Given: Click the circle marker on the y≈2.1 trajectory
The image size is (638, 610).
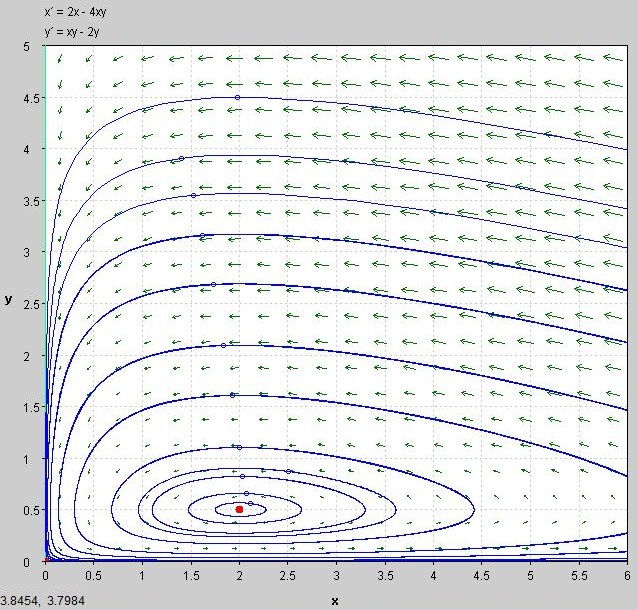Looking at the screenshot, I should pos(223,346).
